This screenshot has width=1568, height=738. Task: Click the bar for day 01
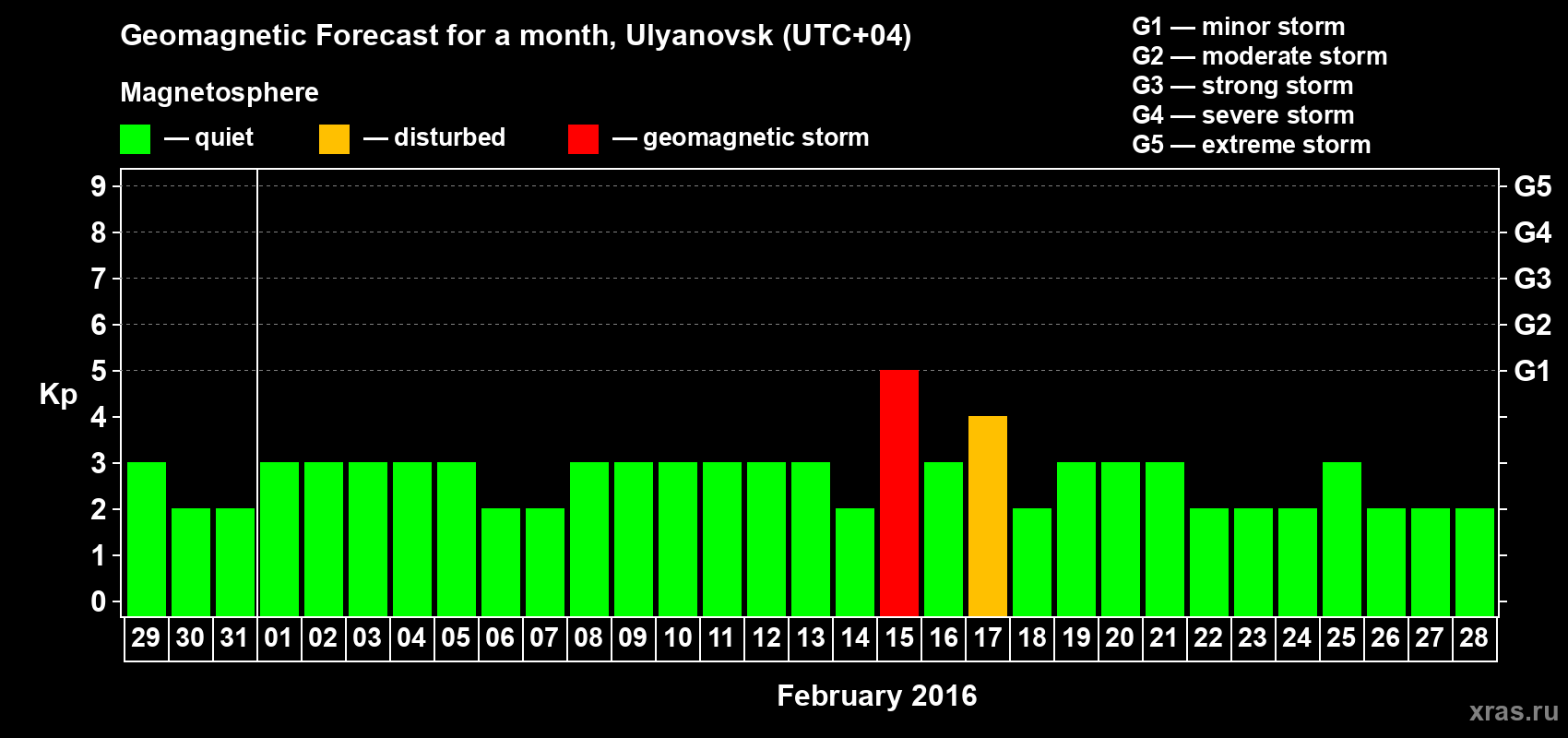pos(279,539)
